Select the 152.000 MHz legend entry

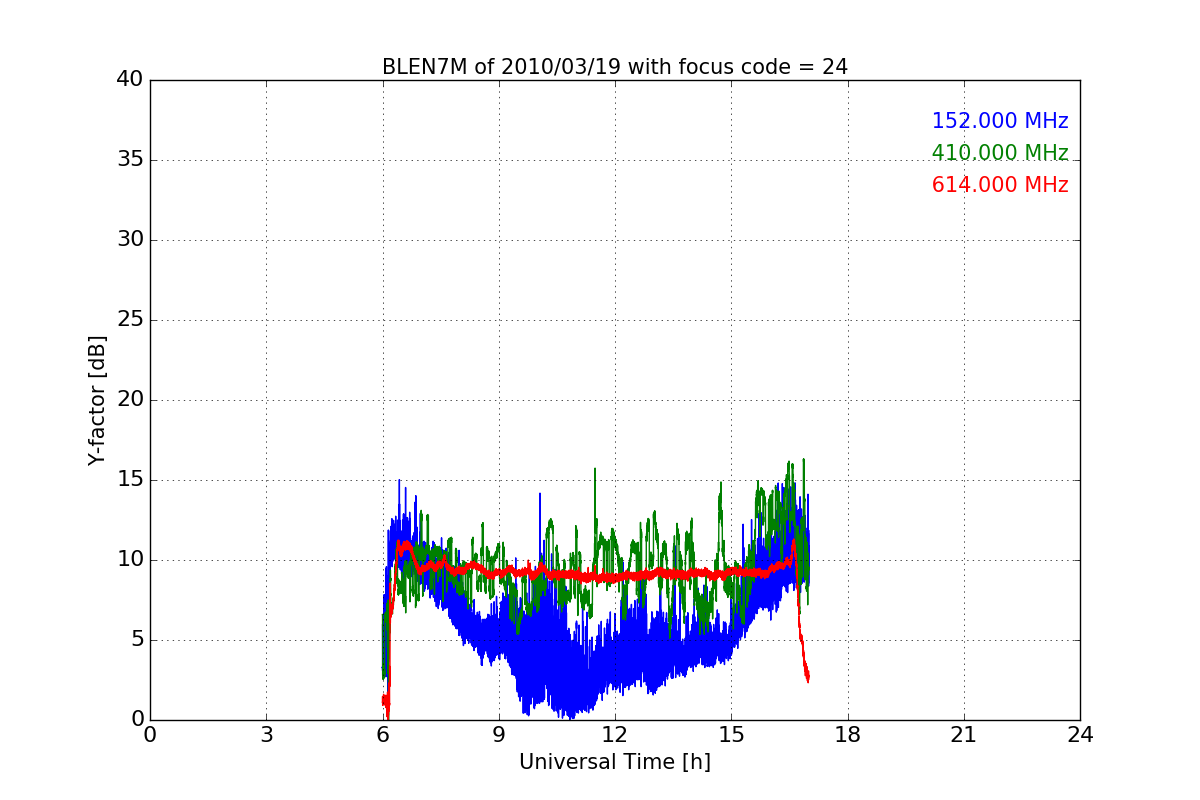point(999,121)
